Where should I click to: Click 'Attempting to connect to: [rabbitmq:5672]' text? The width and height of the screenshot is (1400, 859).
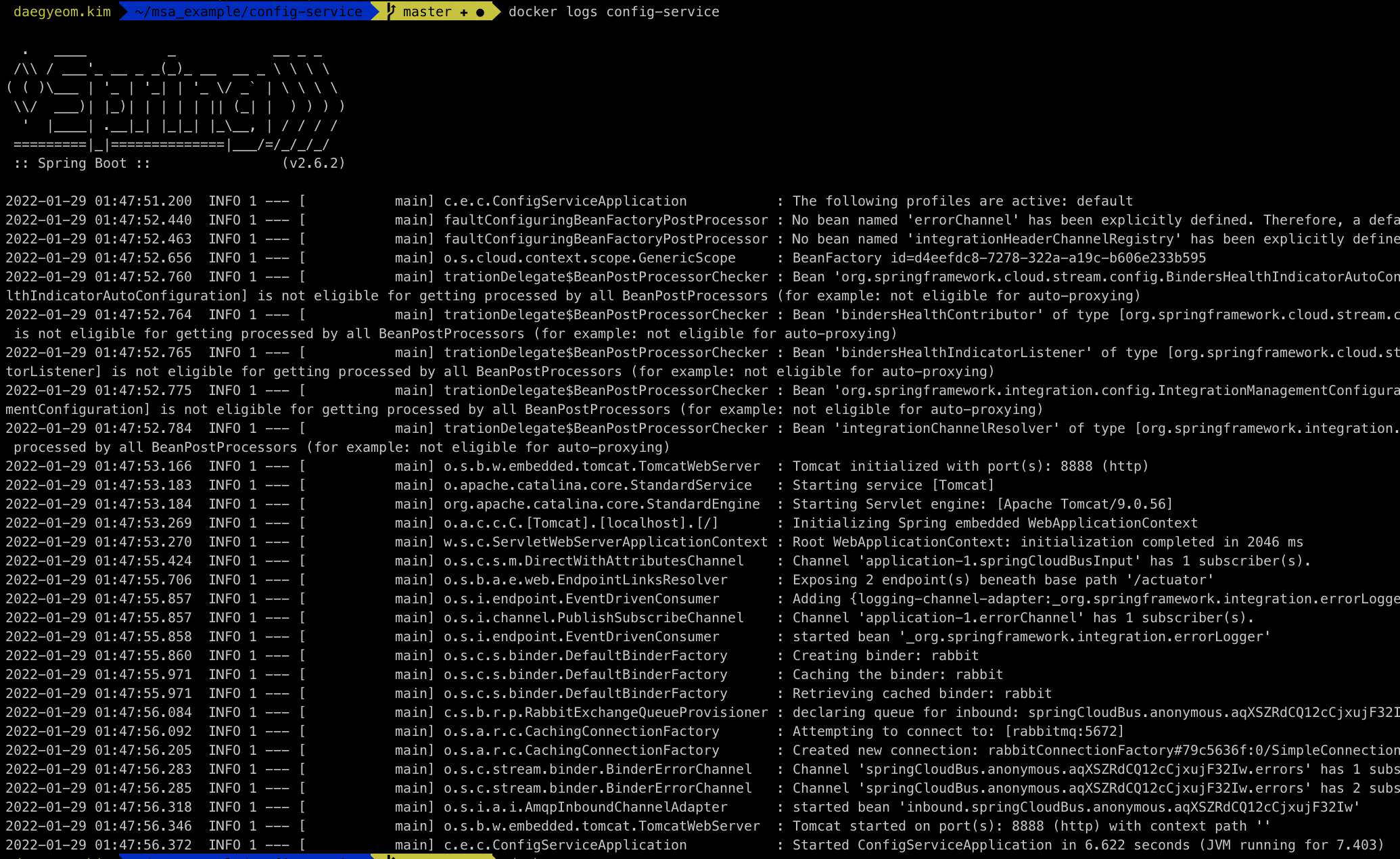point(958,731)
